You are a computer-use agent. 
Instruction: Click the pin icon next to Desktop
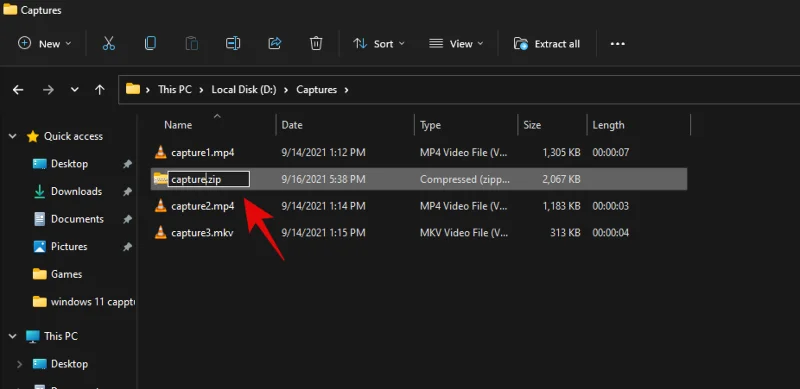pos(127,164)
